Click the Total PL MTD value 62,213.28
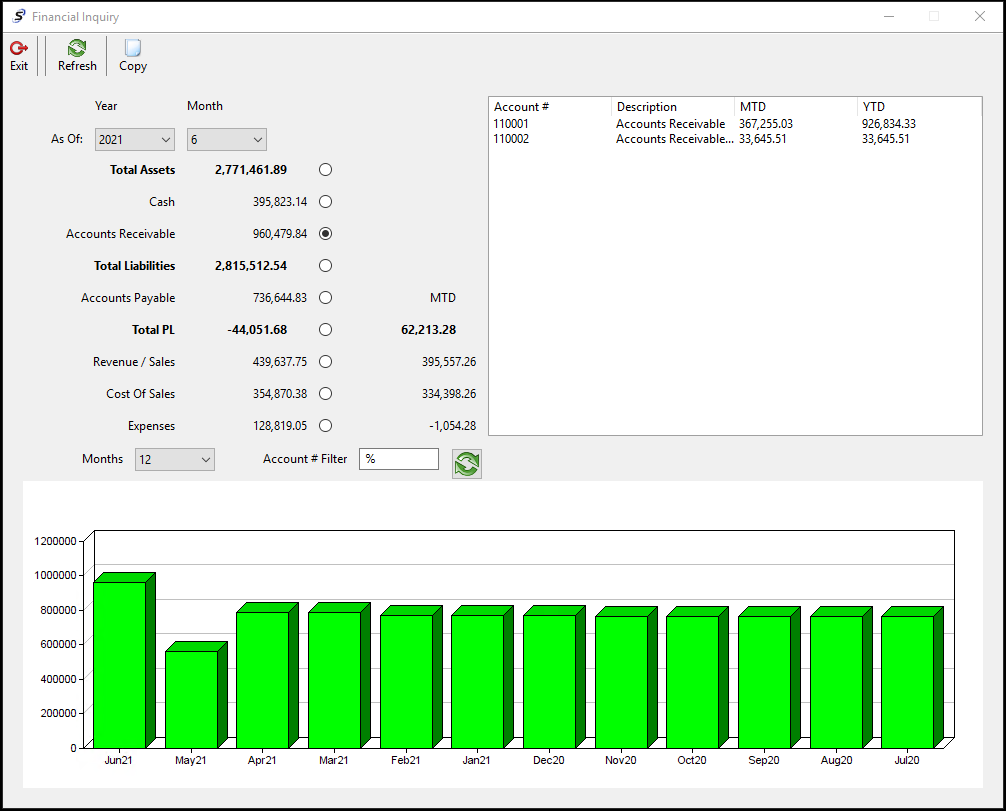Image resolution: width=1006 pixels, height=811 pixels. [x=429, y=330]
